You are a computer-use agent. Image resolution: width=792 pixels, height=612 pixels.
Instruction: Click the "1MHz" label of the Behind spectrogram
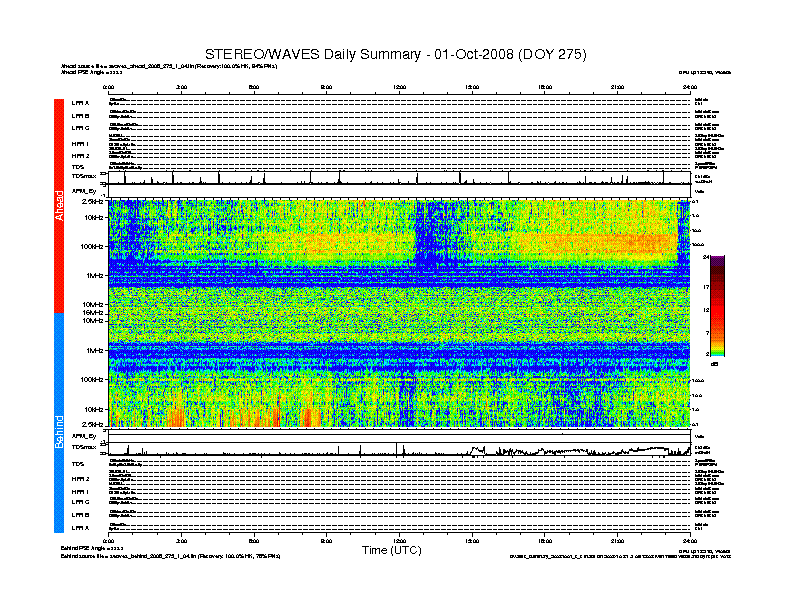(x=94, y=350)
